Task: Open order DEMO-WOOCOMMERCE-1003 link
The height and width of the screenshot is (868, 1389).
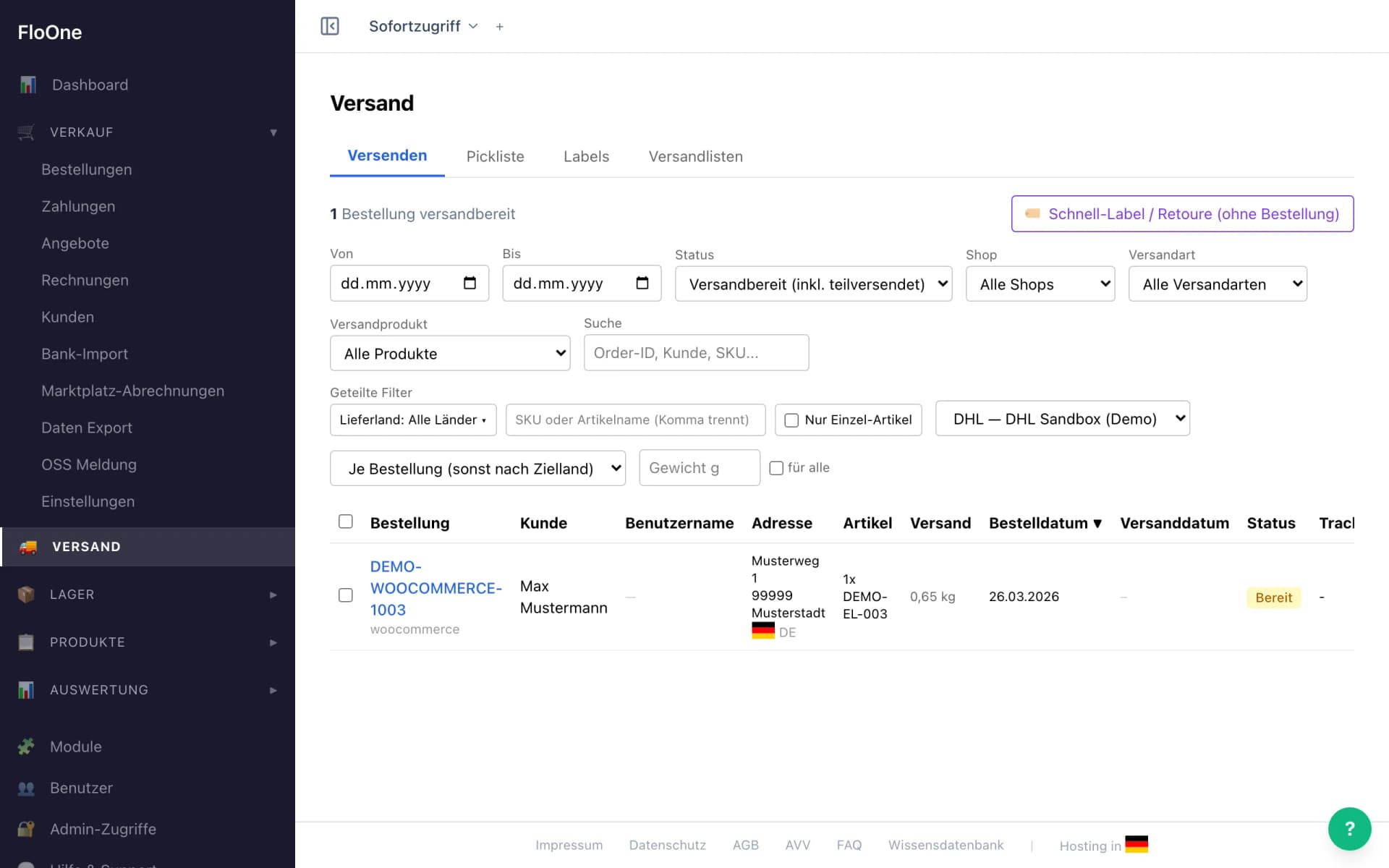Action: point(436,588)
